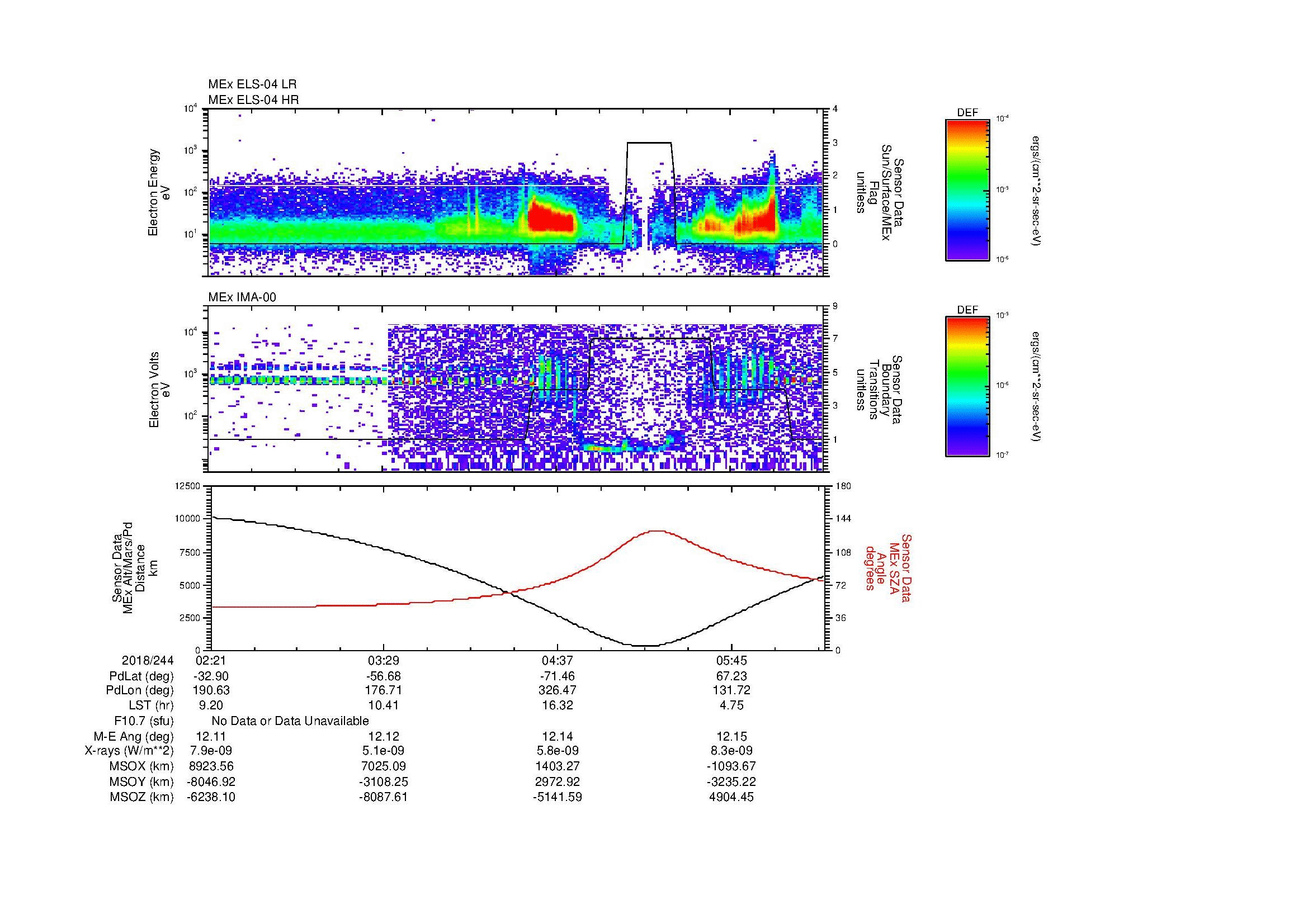Click the date label '2018/244'
This screenshot has width=1308, height=924.
click(x=148, y=660)
